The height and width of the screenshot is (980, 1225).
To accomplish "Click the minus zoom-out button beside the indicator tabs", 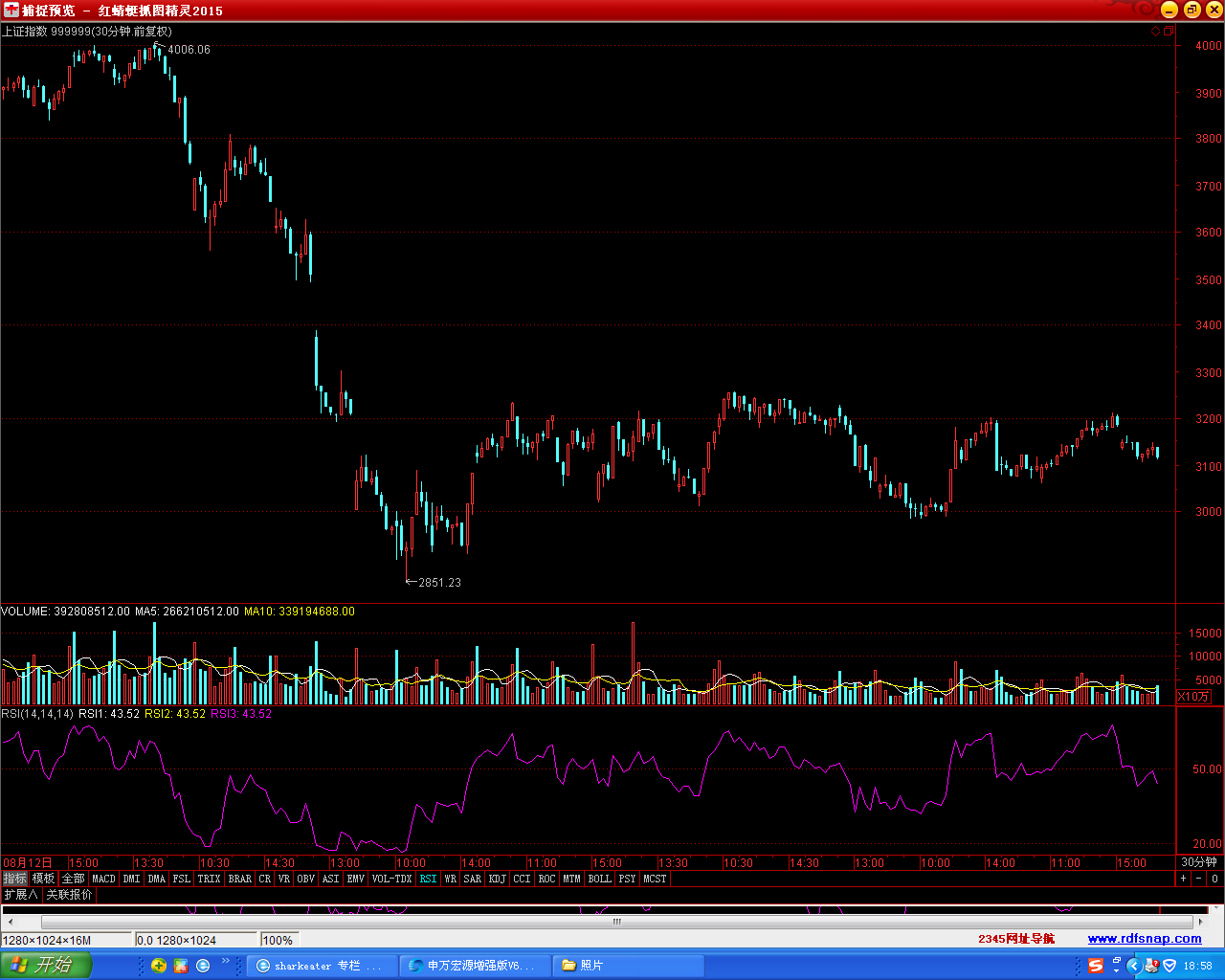I will (1198, 879).
